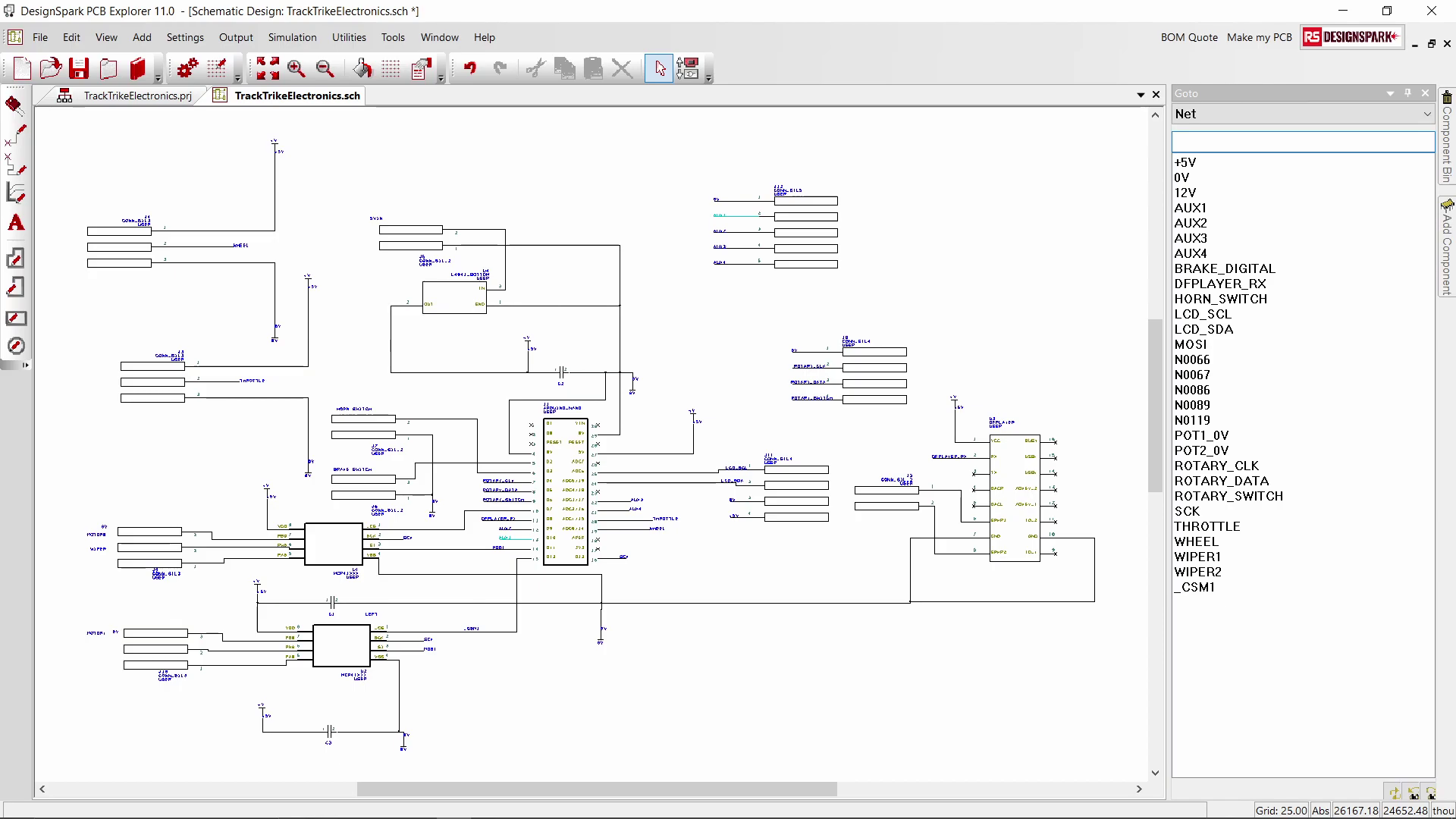Toggle the grid dots display button
Image resolution: width=1456 pixels, height=819 pixels.
pos(391,69)
